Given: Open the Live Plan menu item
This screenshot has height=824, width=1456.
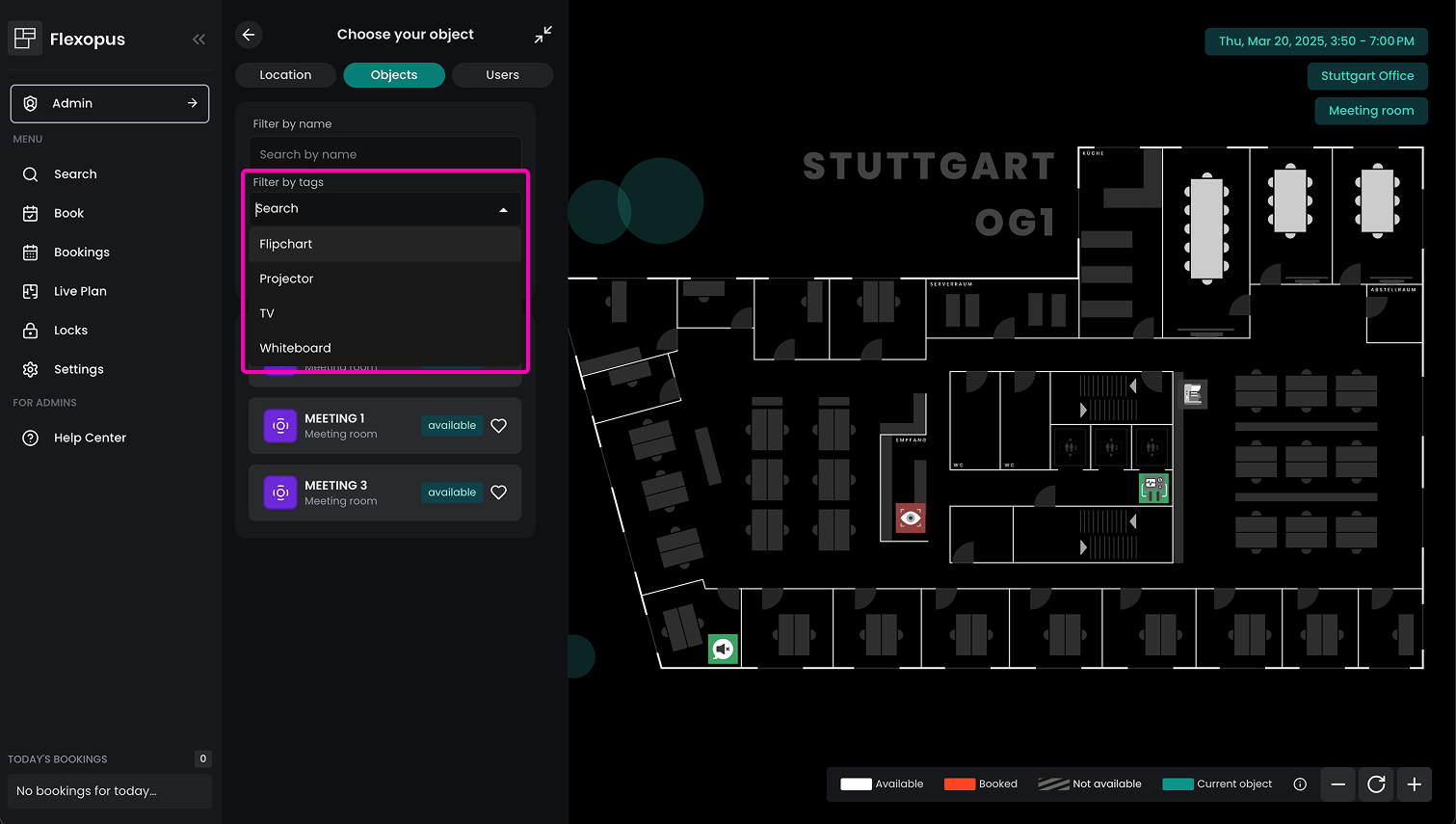Looking at the screenshot, I should (x=80, y=291).
